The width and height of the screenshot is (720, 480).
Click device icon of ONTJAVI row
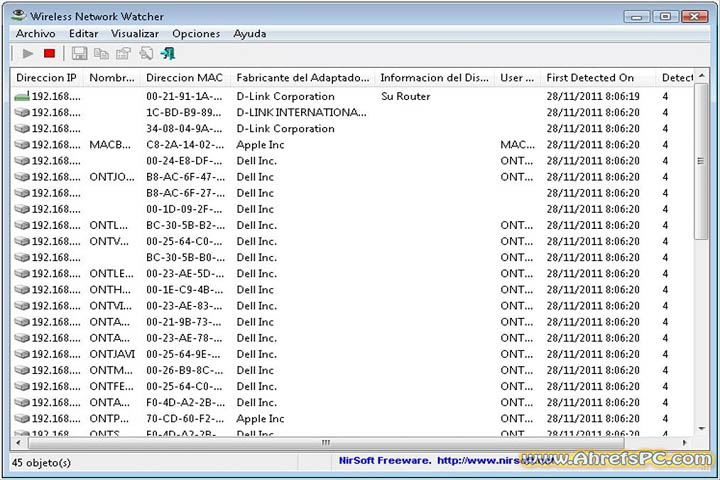coord(22,354)
